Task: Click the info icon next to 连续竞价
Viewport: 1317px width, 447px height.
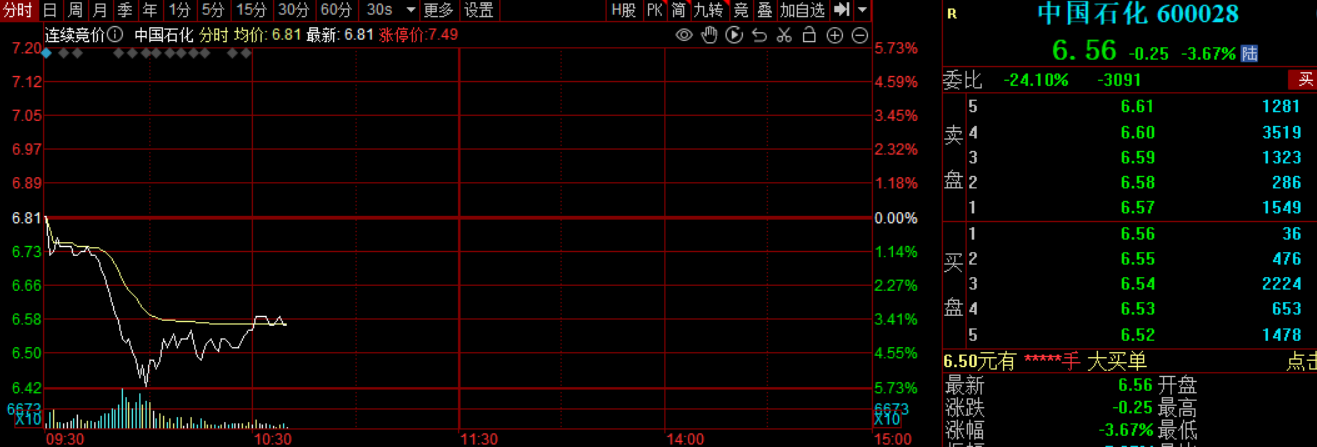Action: pos(116,34)
